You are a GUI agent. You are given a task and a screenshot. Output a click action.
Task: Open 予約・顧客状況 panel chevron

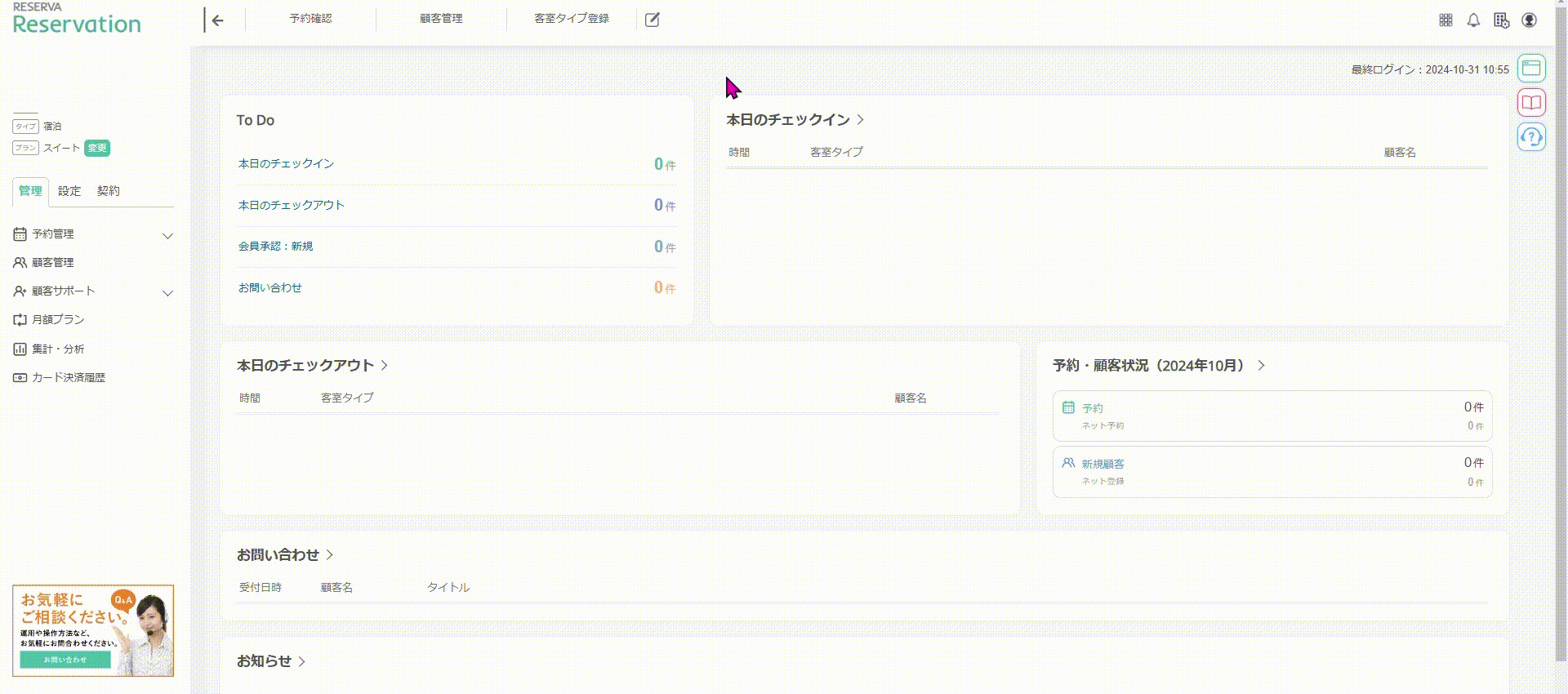pyautogui.click(x=1261, y=366)
